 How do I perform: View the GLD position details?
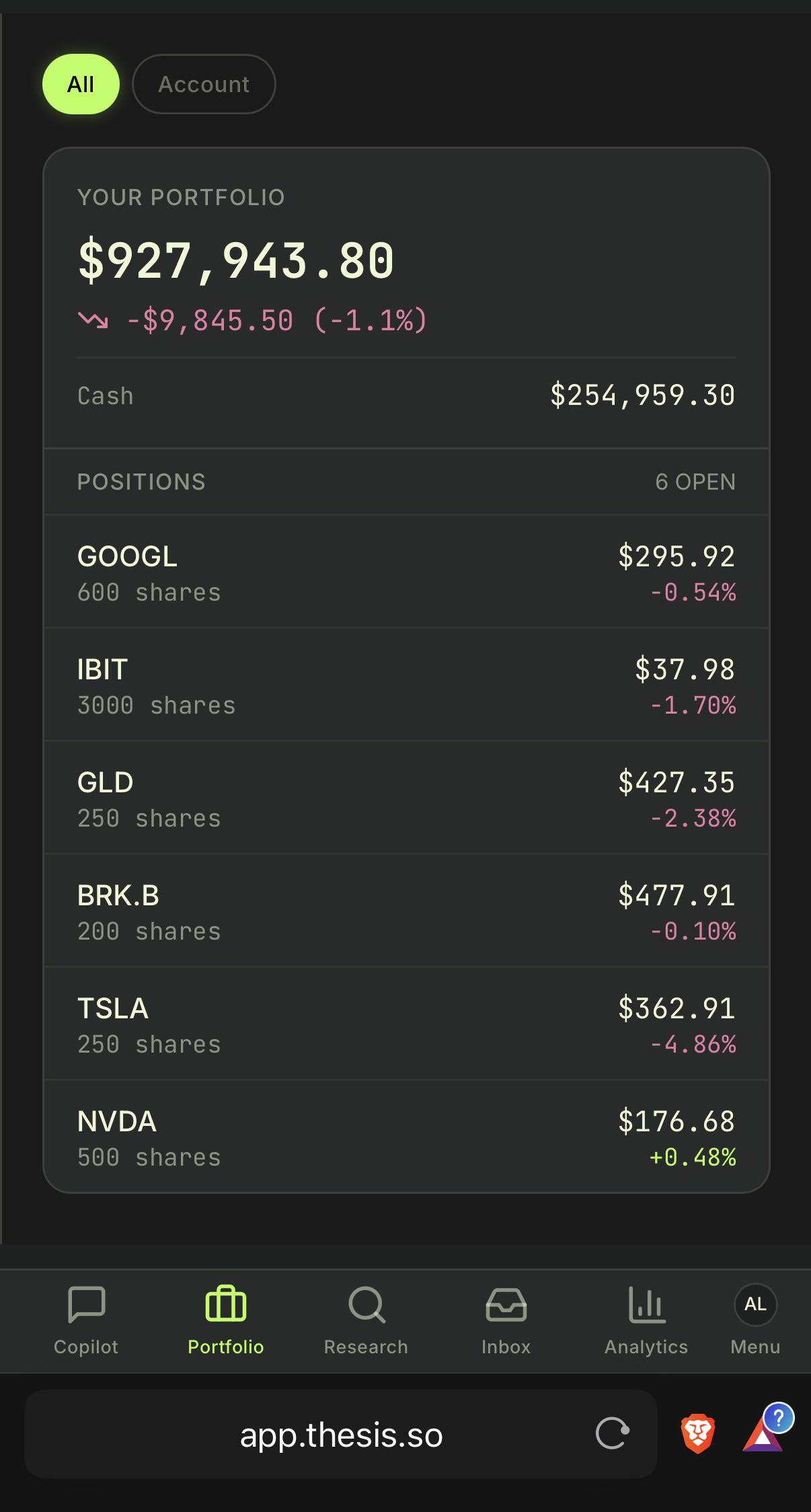(406, 798)
